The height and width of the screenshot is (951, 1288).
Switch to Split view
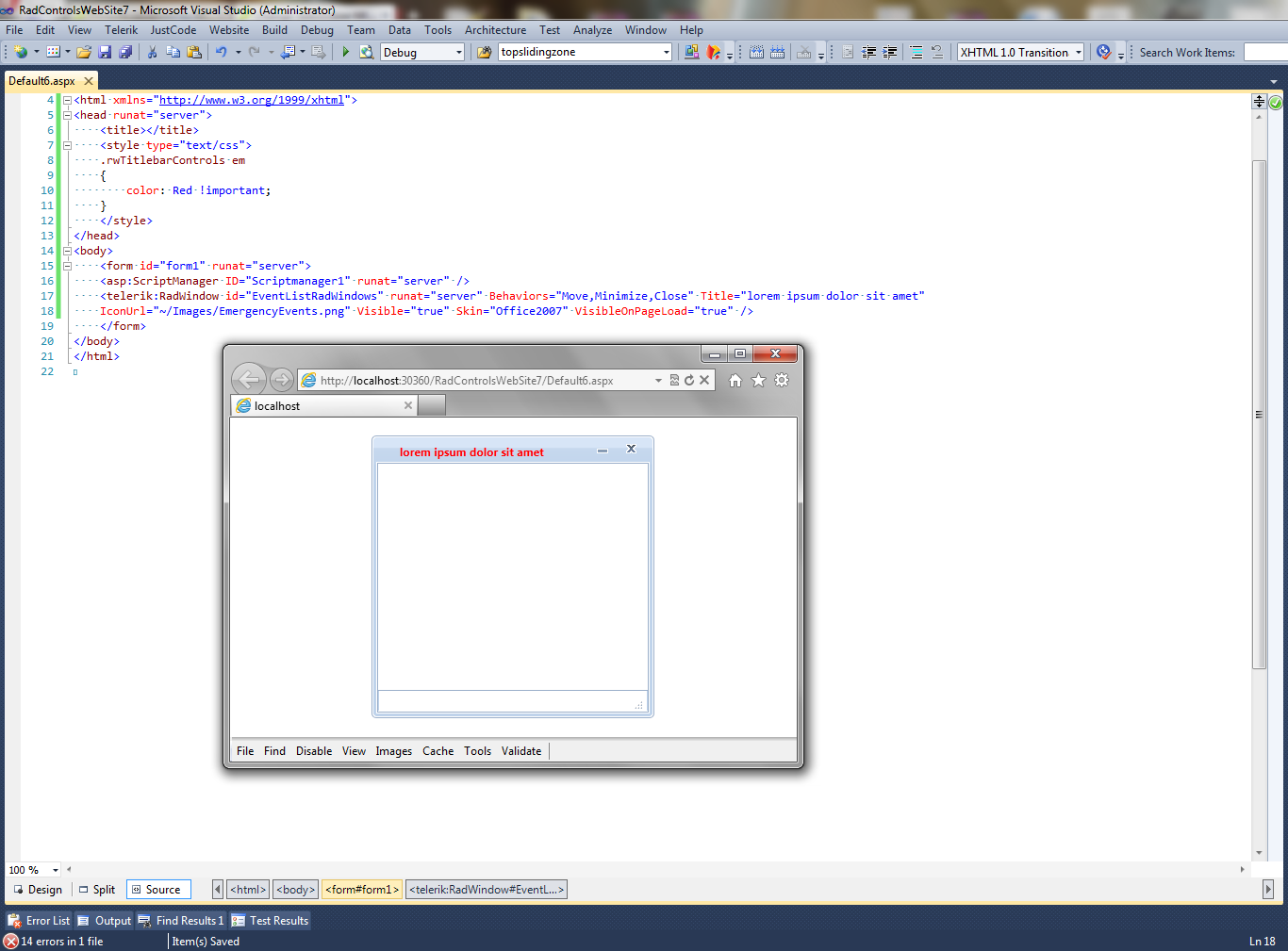click(97, 889)
